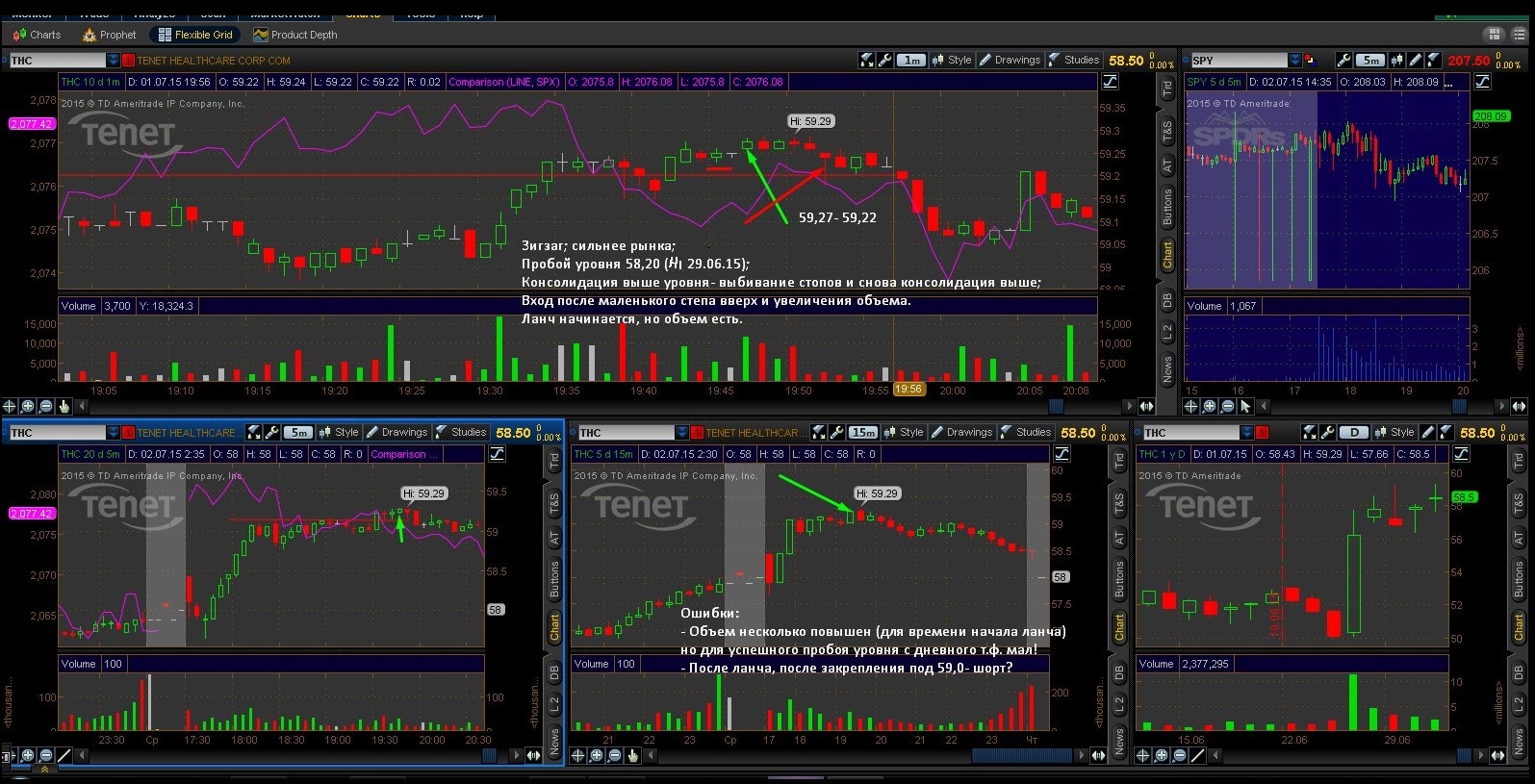Click the grid layout icon at top right
This screenshot has height=784, width=1535.
coord(1495,34)
